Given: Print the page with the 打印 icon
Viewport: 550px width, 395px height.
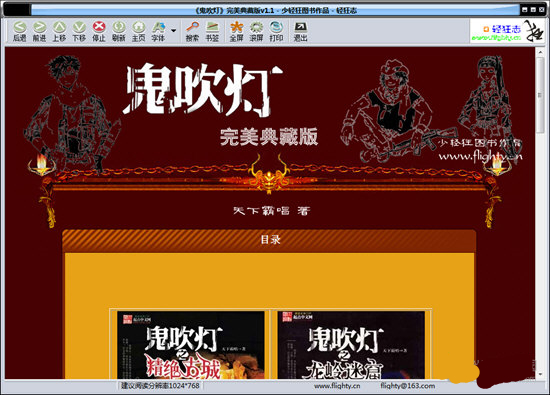Looking at the screenshot, I should [276, 31].
